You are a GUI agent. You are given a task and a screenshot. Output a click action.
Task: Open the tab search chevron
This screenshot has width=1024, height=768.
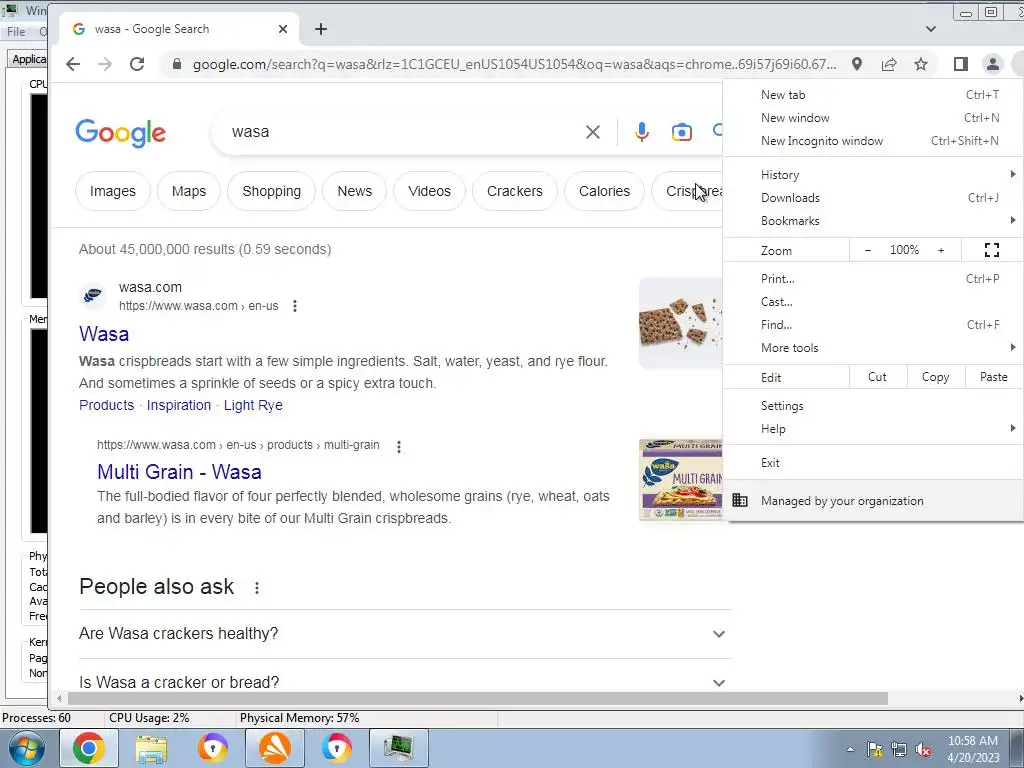coord(931,29)
